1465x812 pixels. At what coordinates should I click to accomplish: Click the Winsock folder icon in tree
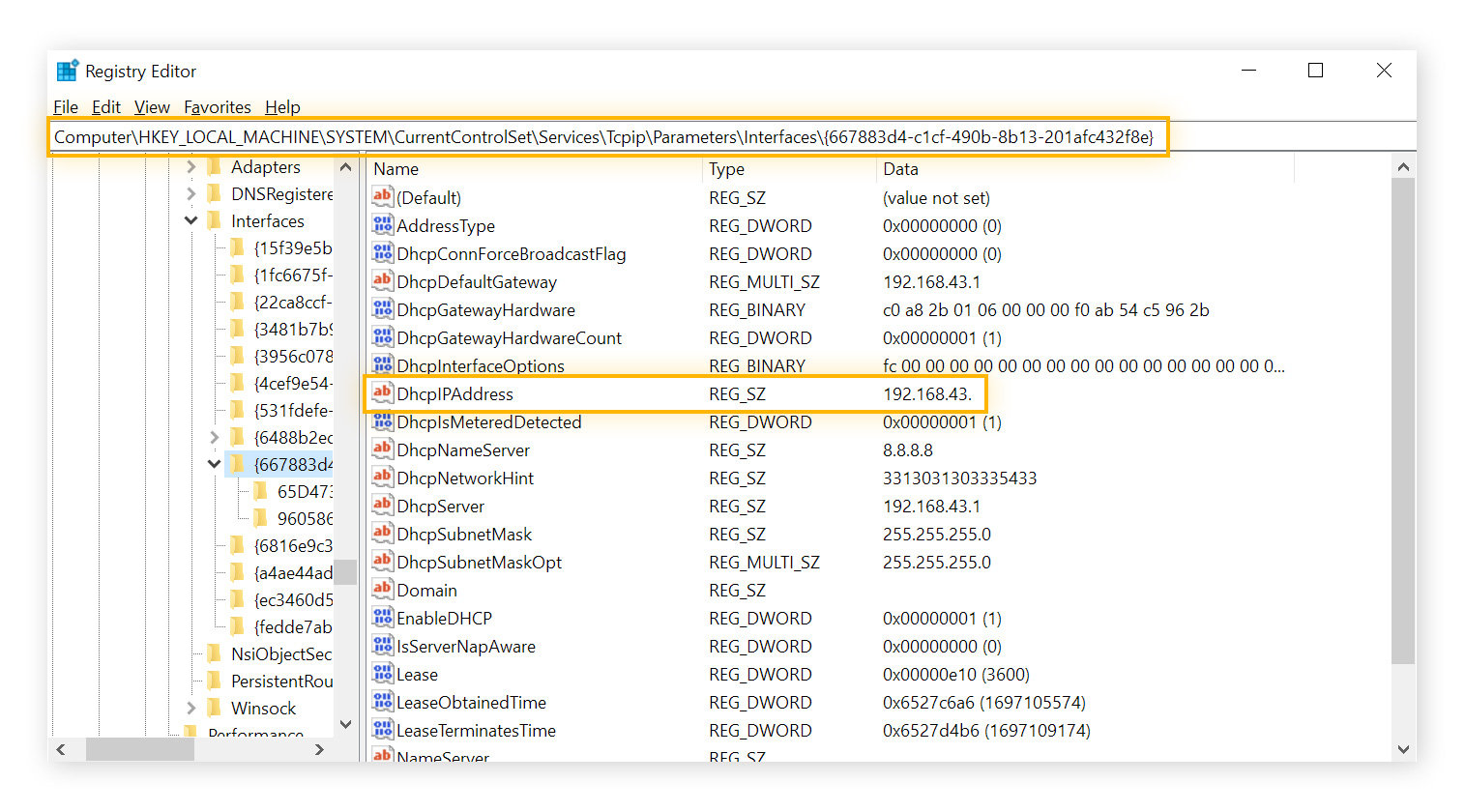pos(215,708)
